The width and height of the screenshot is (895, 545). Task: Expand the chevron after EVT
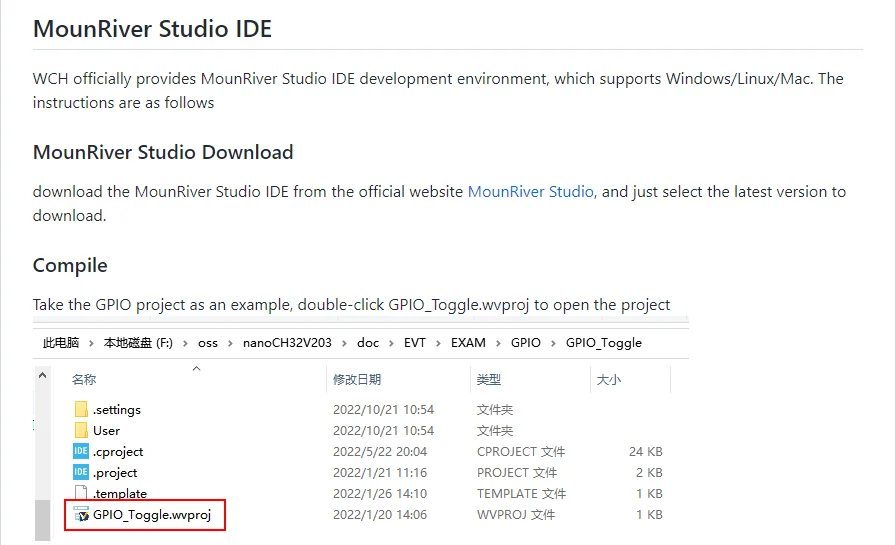(438, 343)
